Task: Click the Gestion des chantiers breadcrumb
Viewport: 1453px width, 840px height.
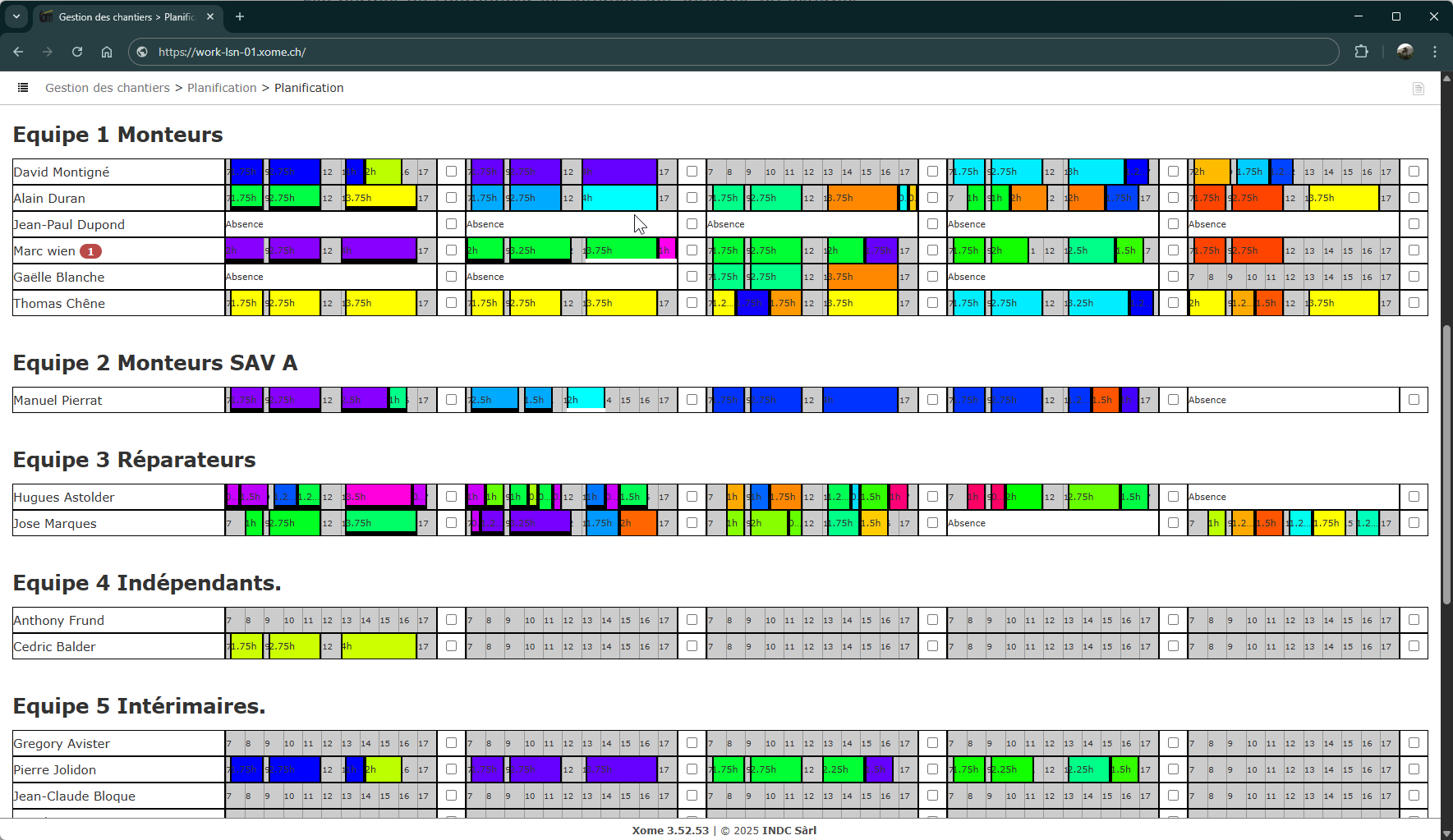Action: pos(107,88)
